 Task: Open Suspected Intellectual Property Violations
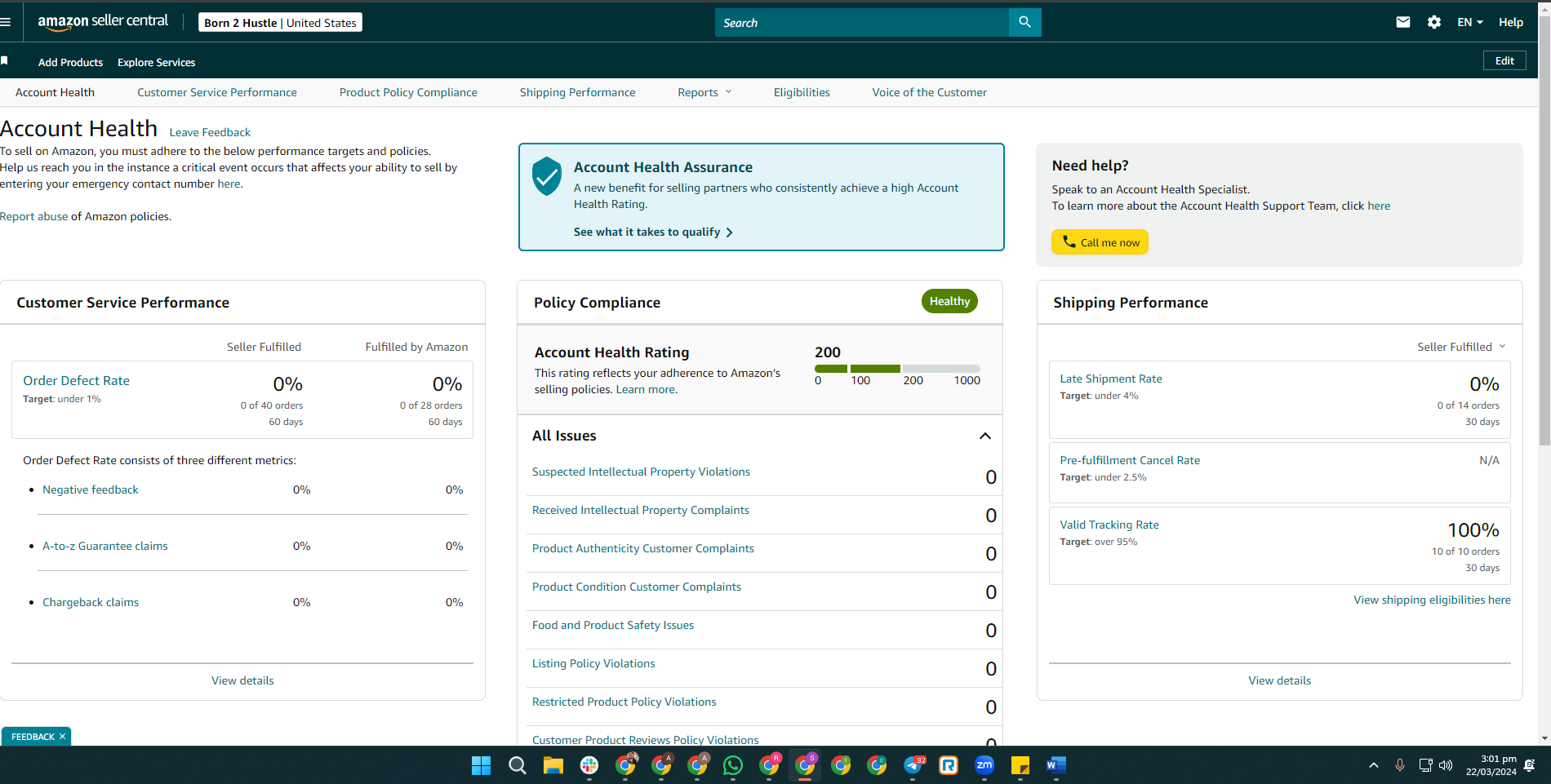pyautogui.click(x=641, y=472)
